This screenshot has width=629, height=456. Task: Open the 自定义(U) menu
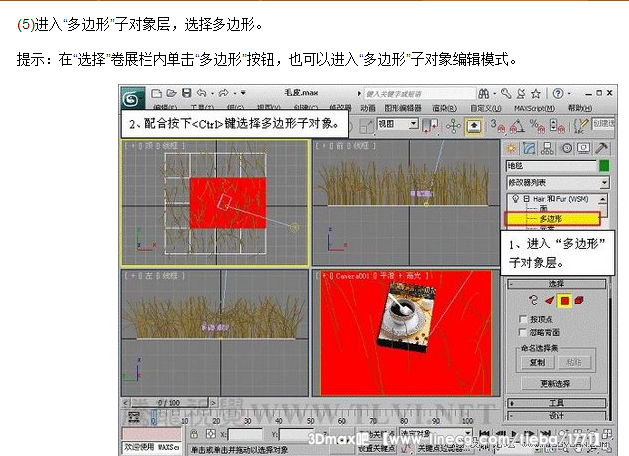click(x=486, y=108)
